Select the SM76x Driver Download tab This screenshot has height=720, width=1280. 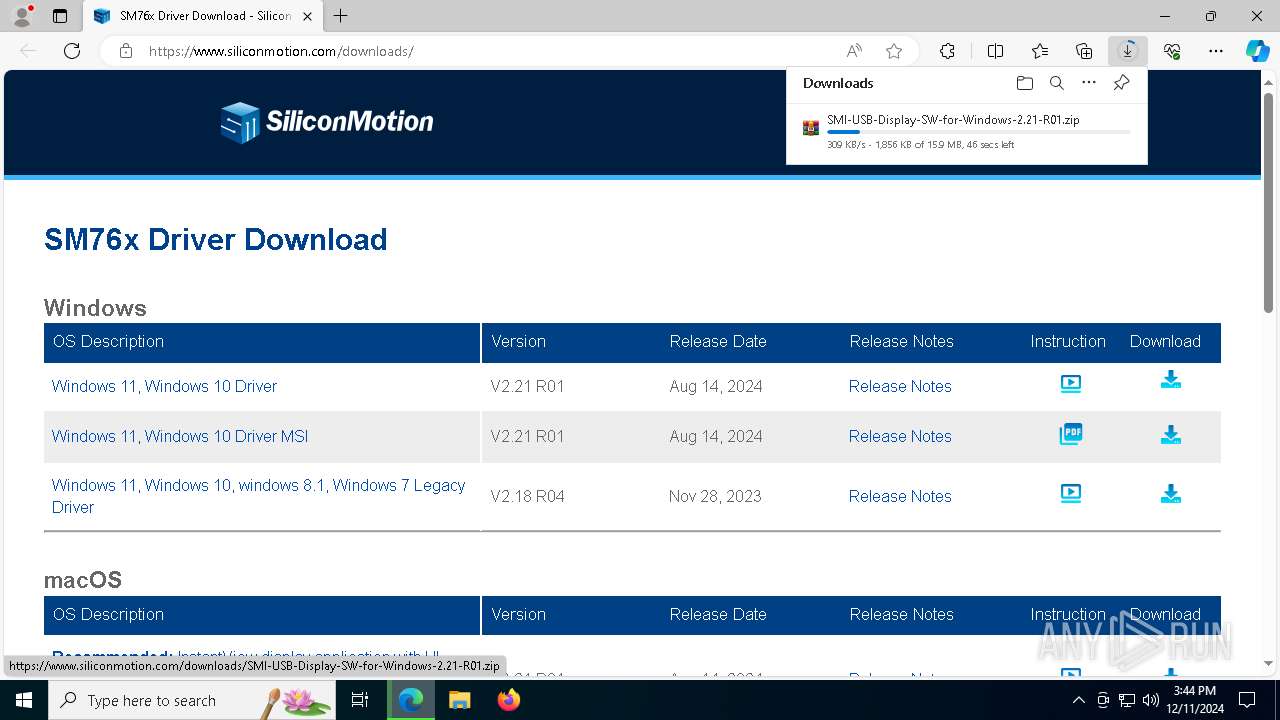tap(205, 16)
